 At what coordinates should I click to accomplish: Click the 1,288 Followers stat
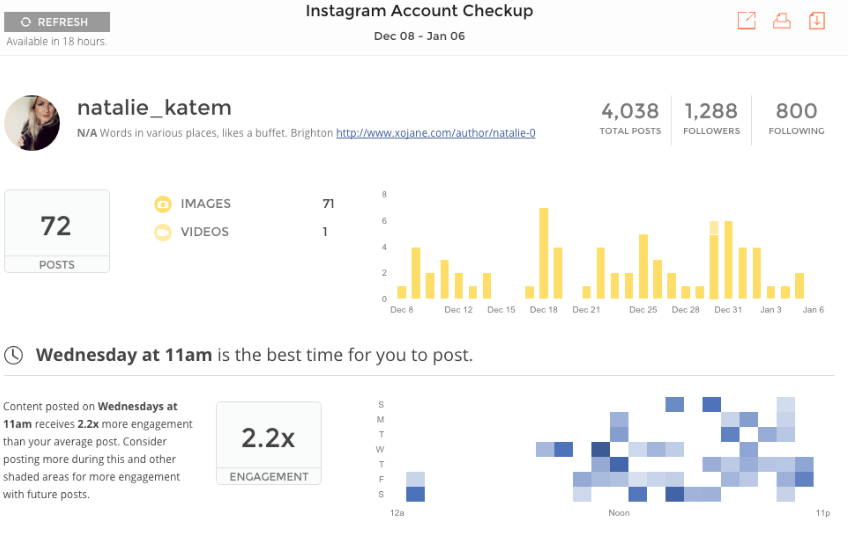711,117
